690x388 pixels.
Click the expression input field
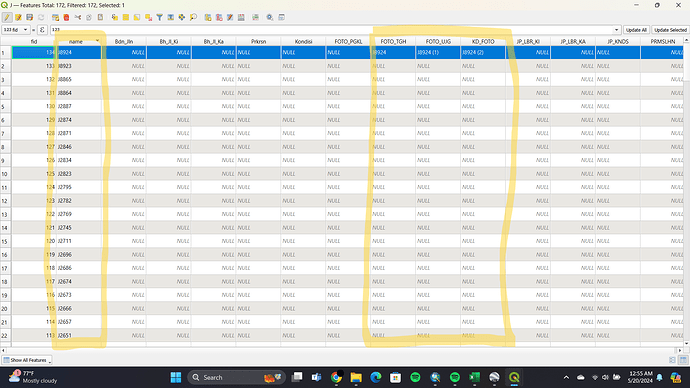(332, 30)
